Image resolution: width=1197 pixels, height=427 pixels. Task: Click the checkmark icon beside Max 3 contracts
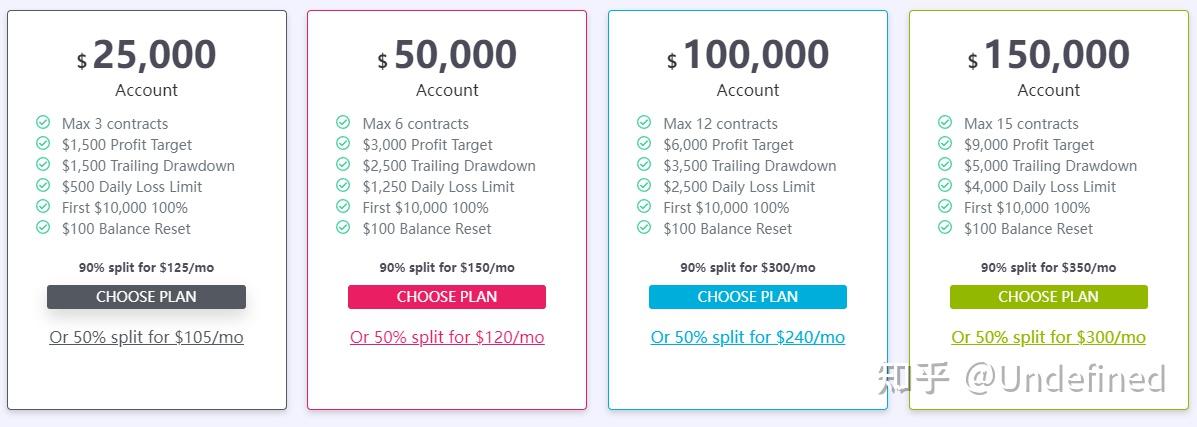43,122
